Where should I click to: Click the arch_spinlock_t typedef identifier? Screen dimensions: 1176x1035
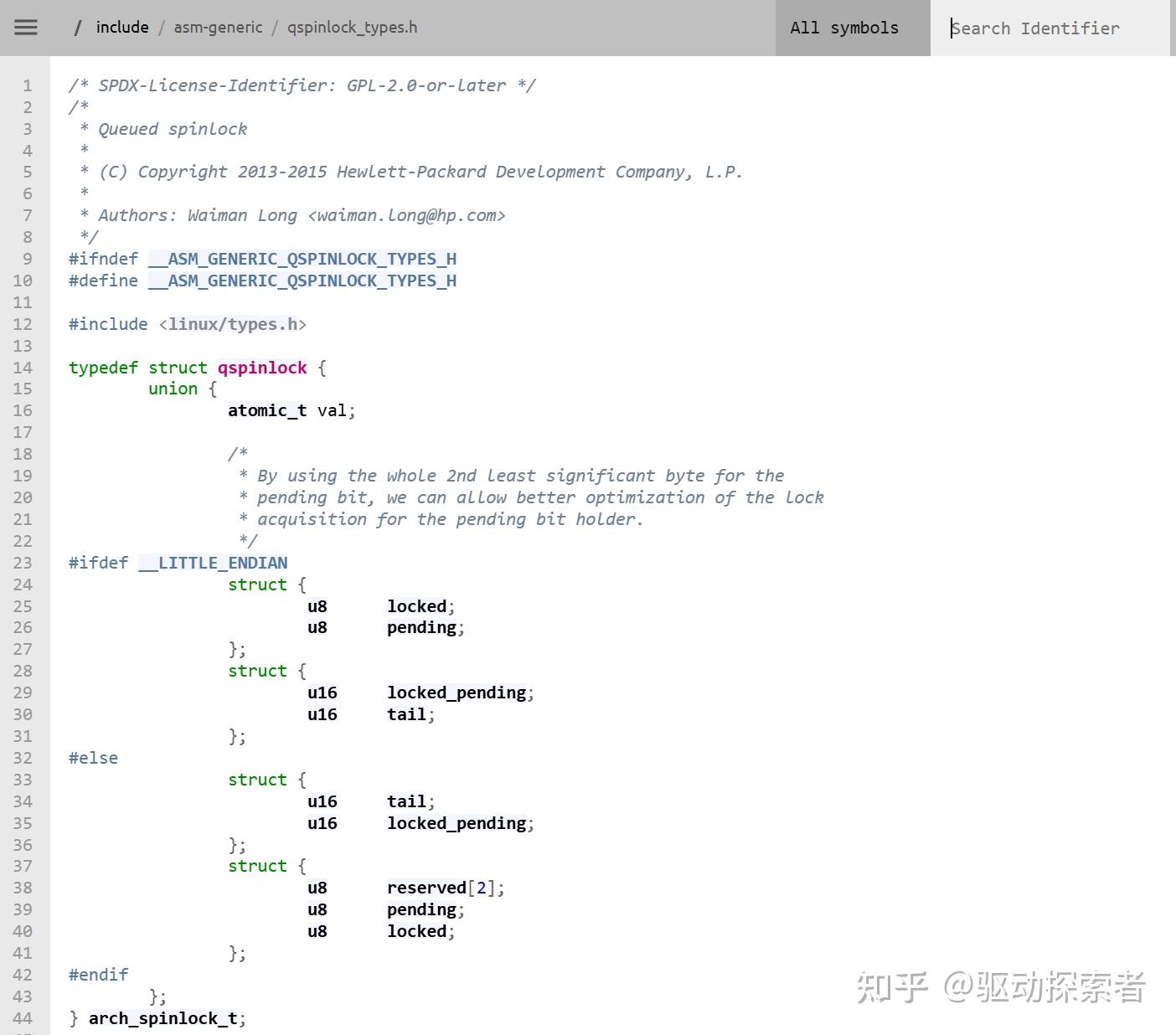tap(164, 1017)
